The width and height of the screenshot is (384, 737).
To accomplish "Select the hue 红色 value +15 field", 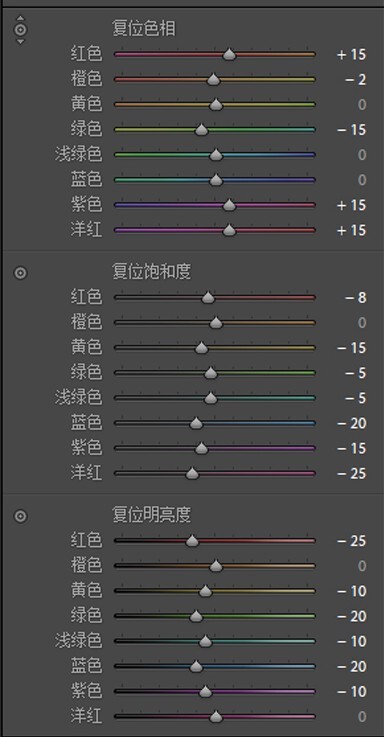I will coord(351,55).
